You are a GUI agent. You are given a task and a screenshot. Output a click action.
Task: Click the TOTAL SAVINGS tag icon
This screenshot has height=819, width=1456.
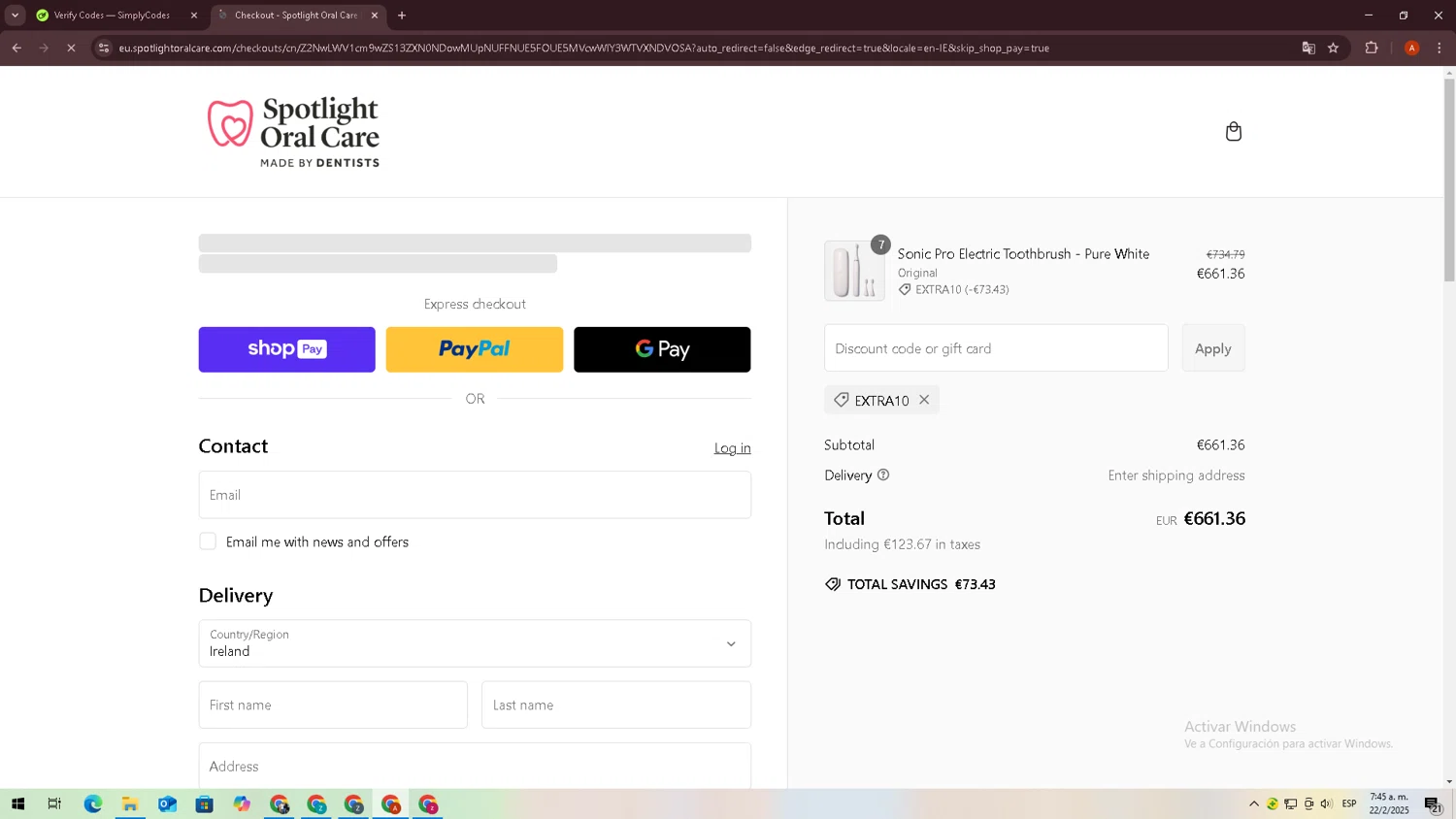833,584
